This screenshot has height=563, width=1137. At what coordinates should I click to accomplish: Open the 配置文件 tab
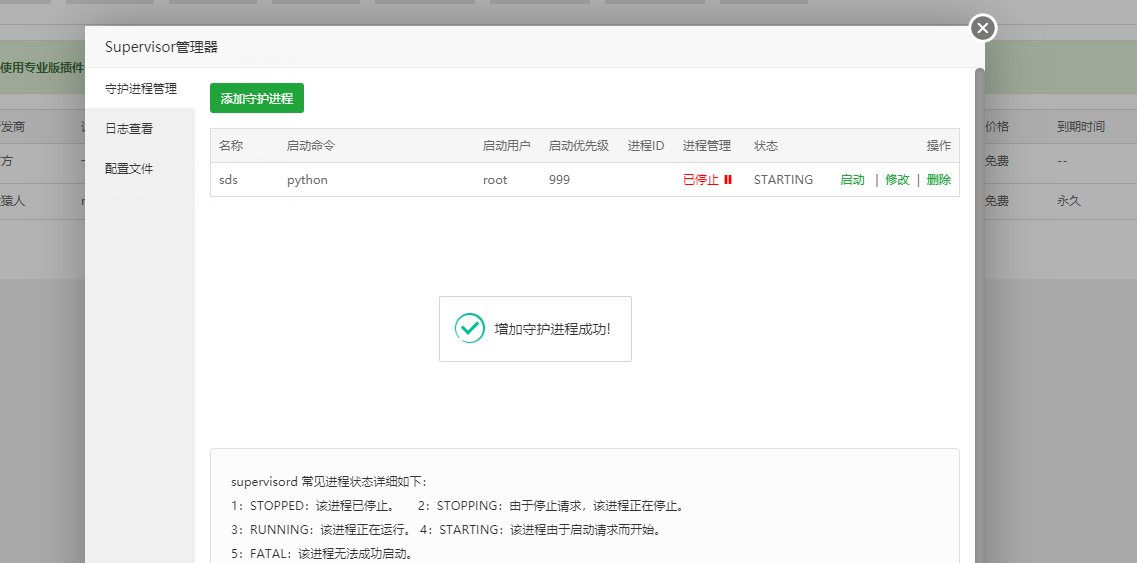(x=129, y=168)
